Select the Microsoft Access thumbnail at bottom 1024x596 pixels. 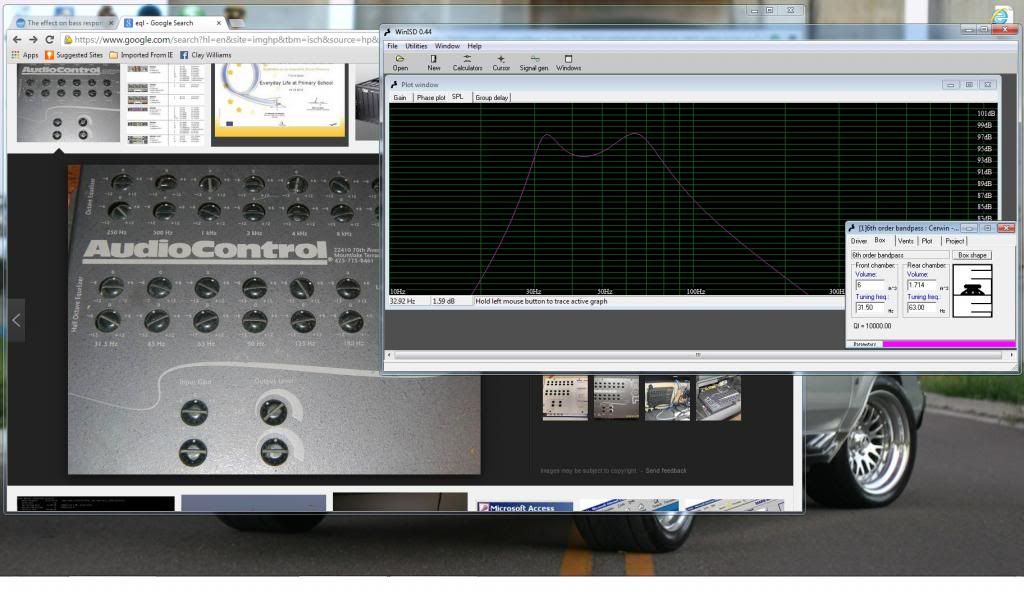coord(524,507)
